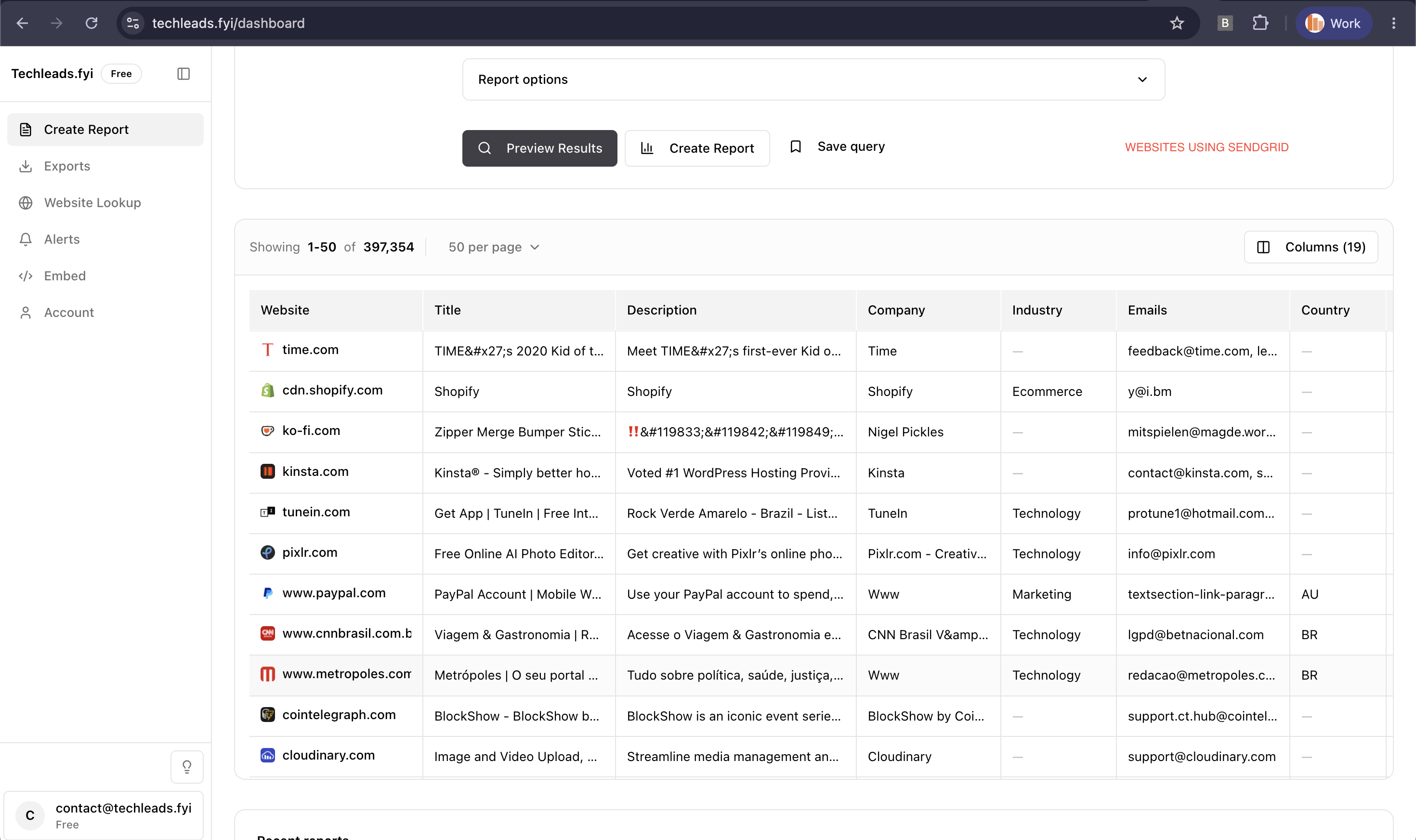The height and width of the screenshot is (840, 1416).
Task: Bookmark this page with the star icon
Action: tap(1177, 23)
